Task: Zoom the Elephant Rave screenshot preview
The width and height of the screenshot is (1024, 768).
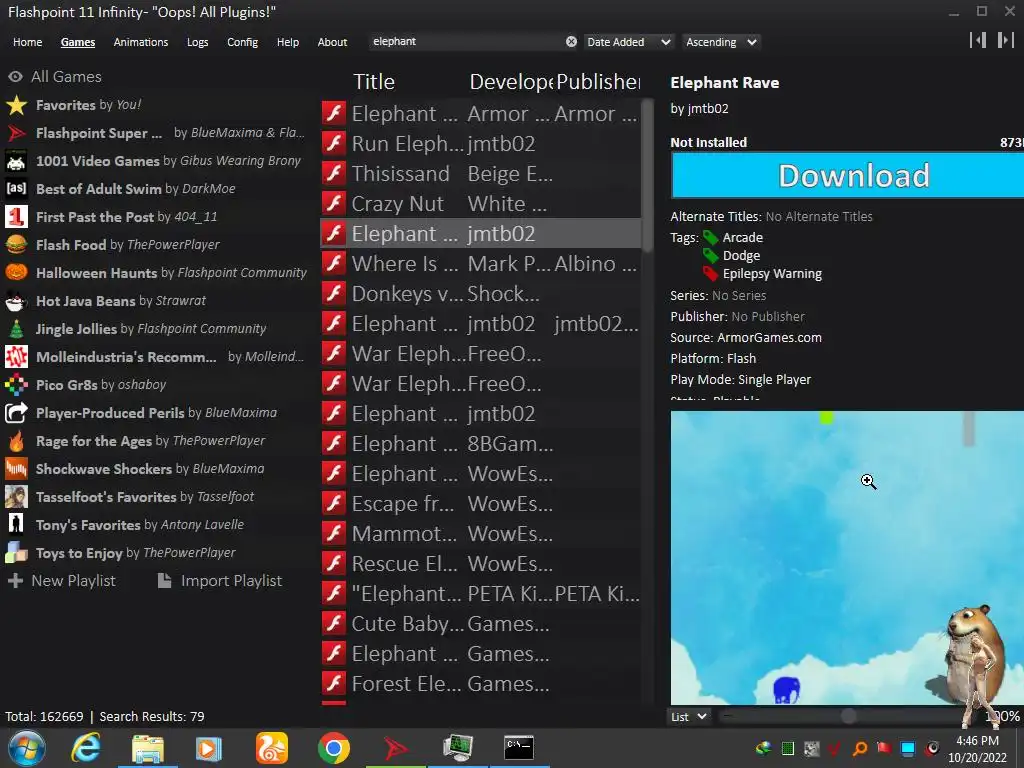Action: coord(847,558)
